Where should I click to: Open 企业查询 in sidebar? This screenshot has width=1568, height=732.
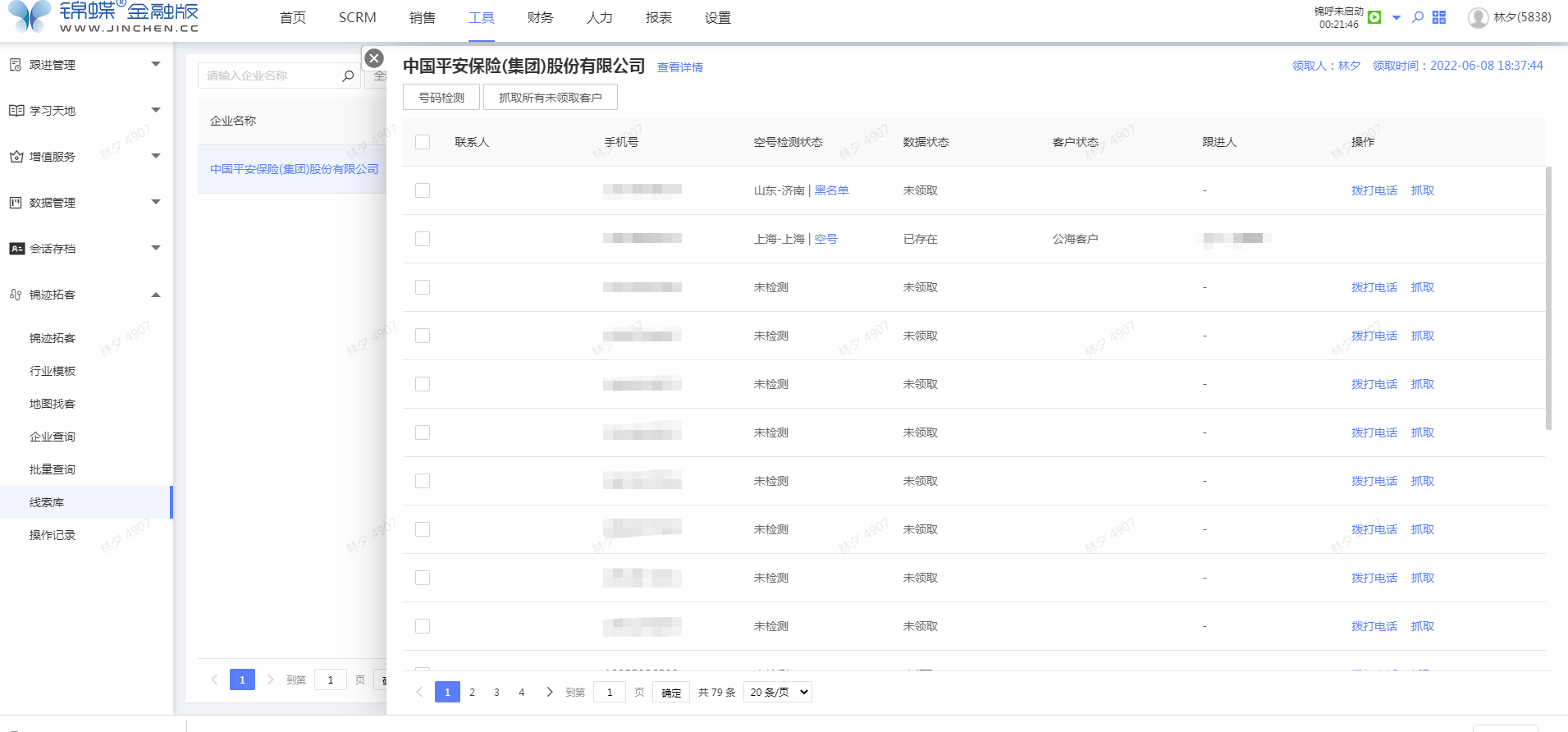click(53, 437)
